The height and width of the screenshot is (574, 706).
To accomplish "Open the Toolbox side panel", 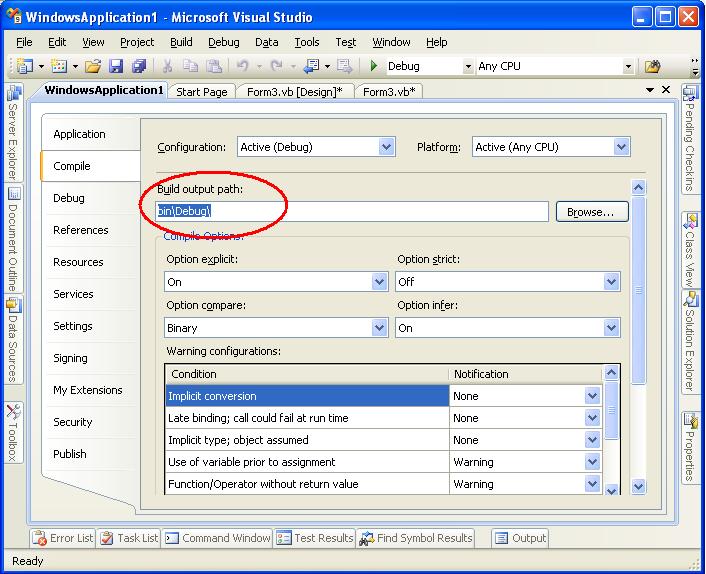I will coord(14,432).
